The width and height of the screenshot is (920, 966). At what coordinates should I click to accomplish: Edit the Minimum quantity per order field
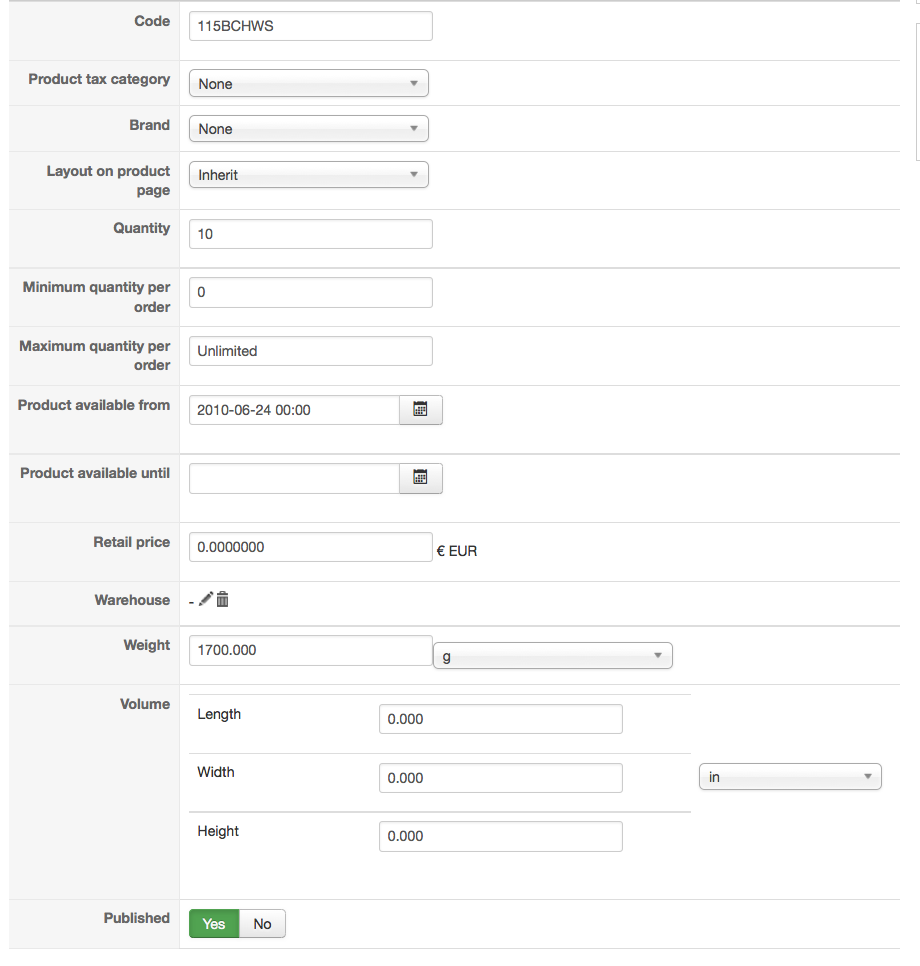coord(310,293)
